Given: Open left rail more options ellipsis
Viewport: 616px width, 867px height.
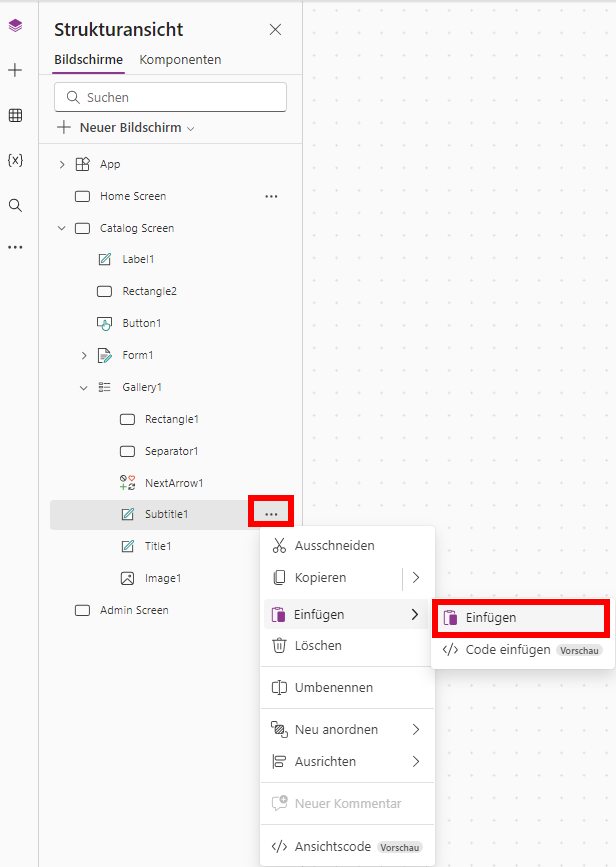Looking at the screenshot, I should pos(15,247).
